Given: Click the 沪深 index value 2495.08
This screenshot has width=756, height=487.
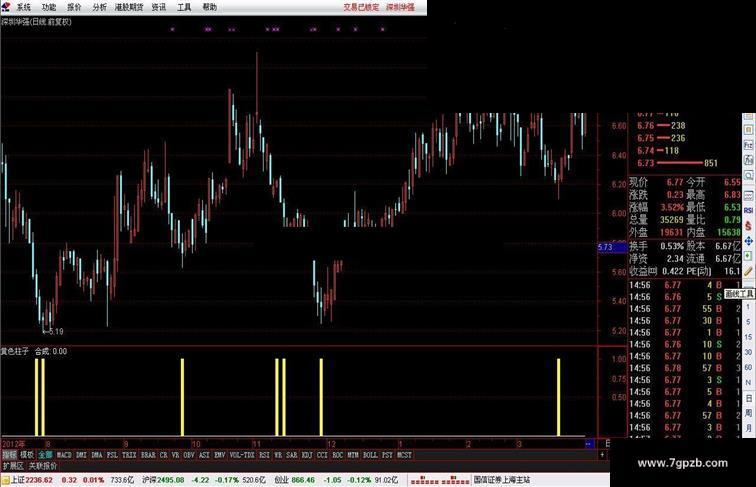Looking at the screenshot, I should click(170, 480).
